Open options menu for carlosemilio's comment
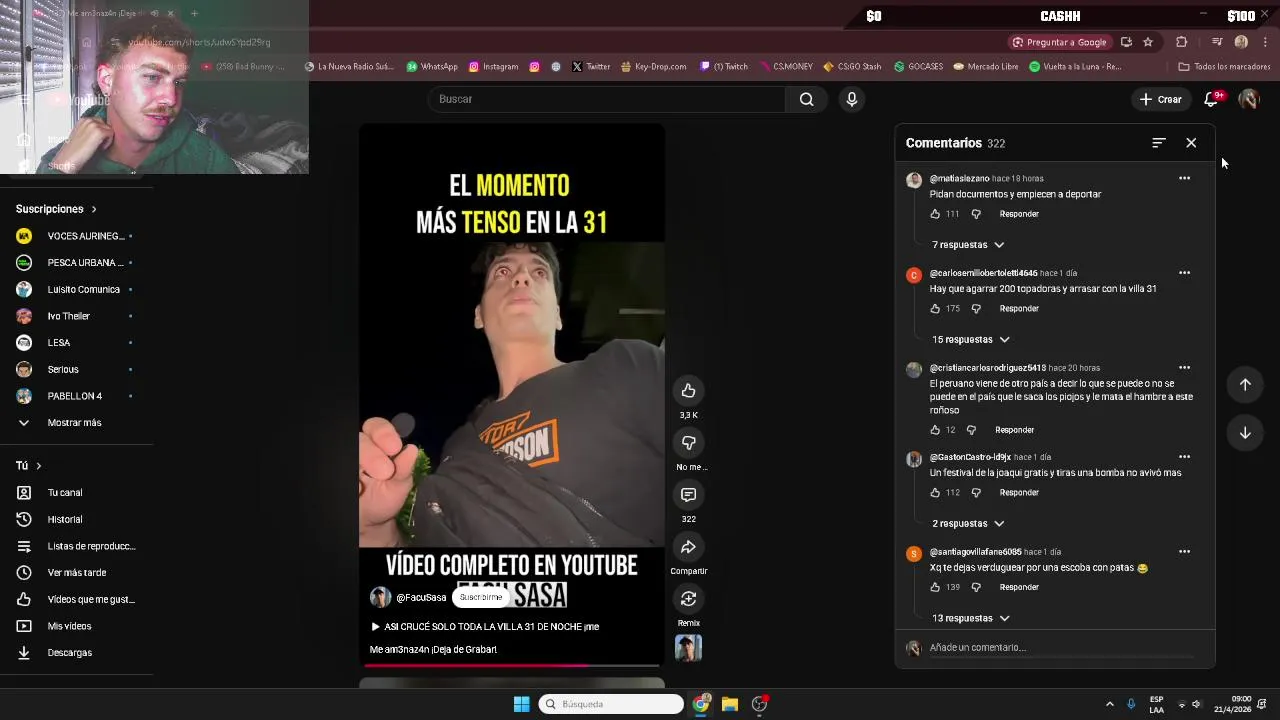 (1184, 273)
